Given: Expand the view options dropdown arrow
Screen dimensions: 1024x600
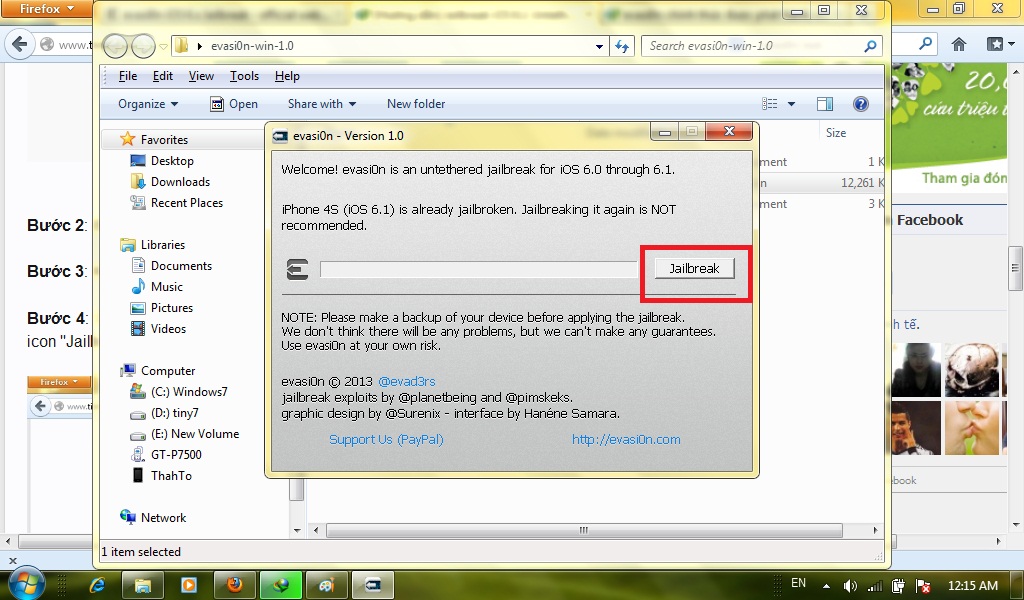Looking at the screenshot, I should pyautogui.click(x=792, y=104).
